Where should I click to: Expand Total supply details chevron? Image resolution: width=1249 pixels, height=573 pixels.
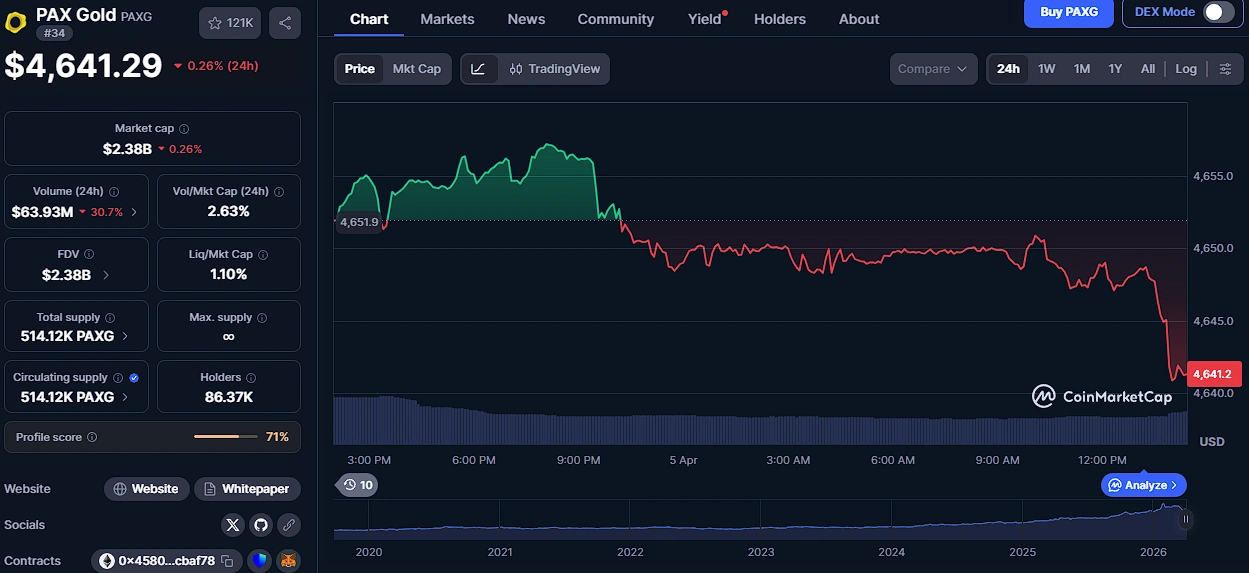pos(125,336)
